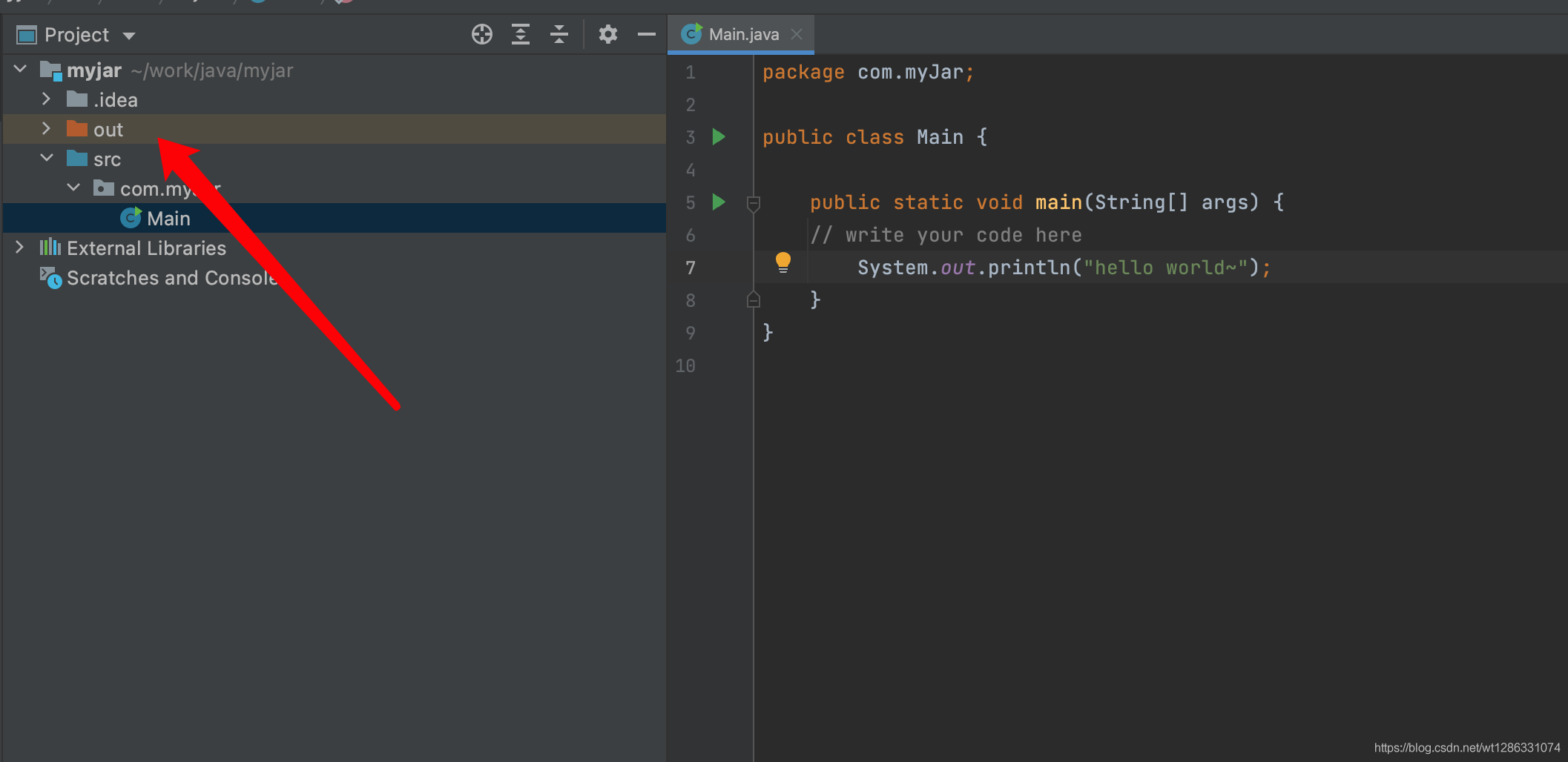This screenshot has width=1568, height=762.
Task: Run main method using gutter arrow on line 5
Action: click(x=718, y=202)
